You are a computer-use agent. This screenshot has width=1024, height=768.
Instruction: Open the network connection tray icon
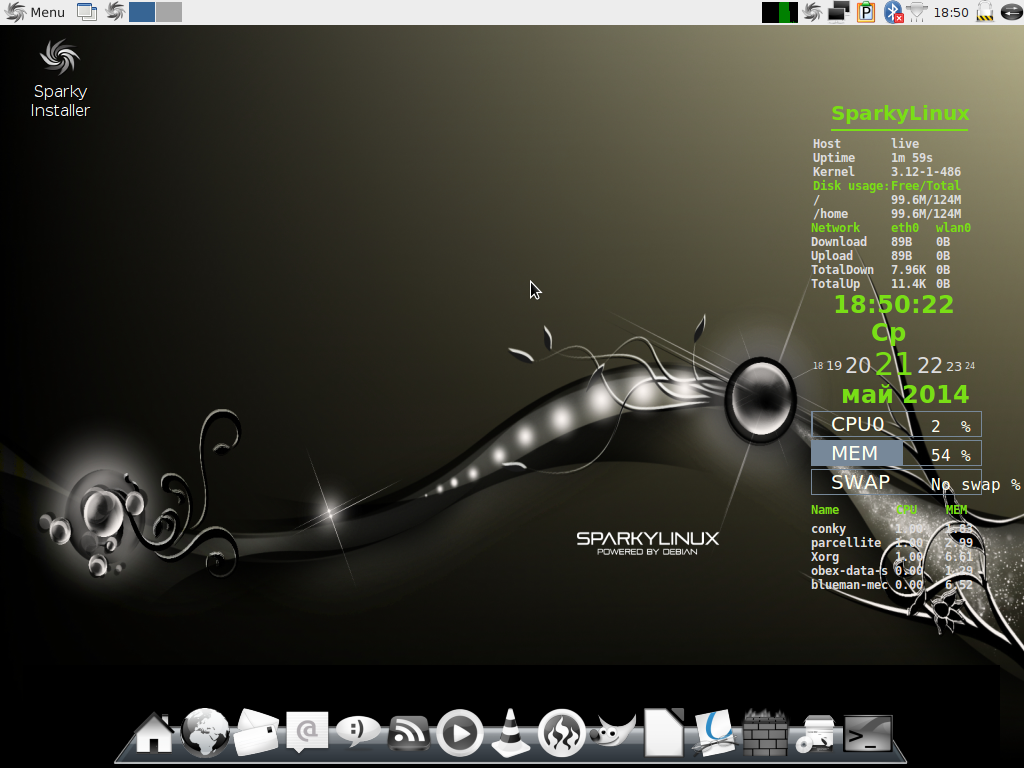[918, 12]
